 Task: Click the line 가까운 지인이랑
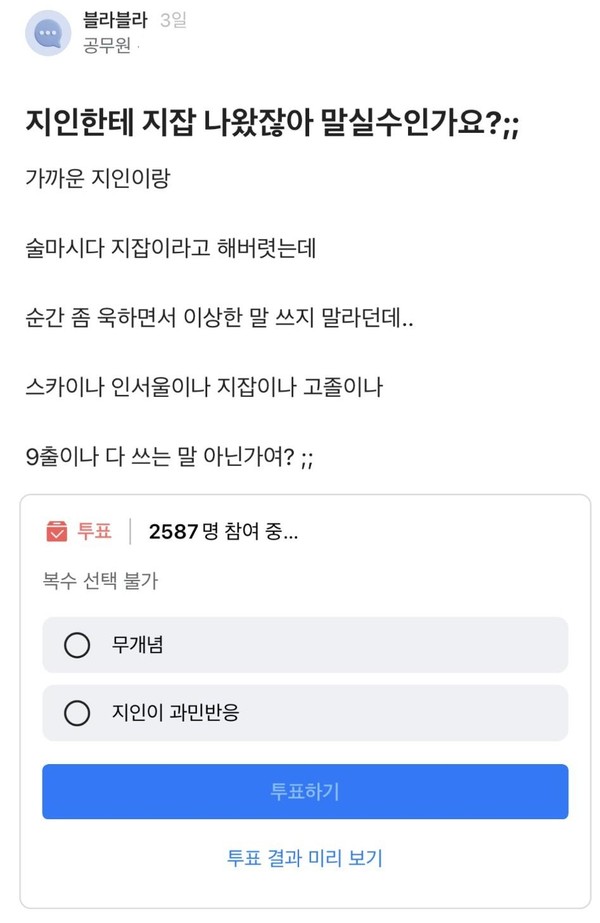tap(98, 181)
